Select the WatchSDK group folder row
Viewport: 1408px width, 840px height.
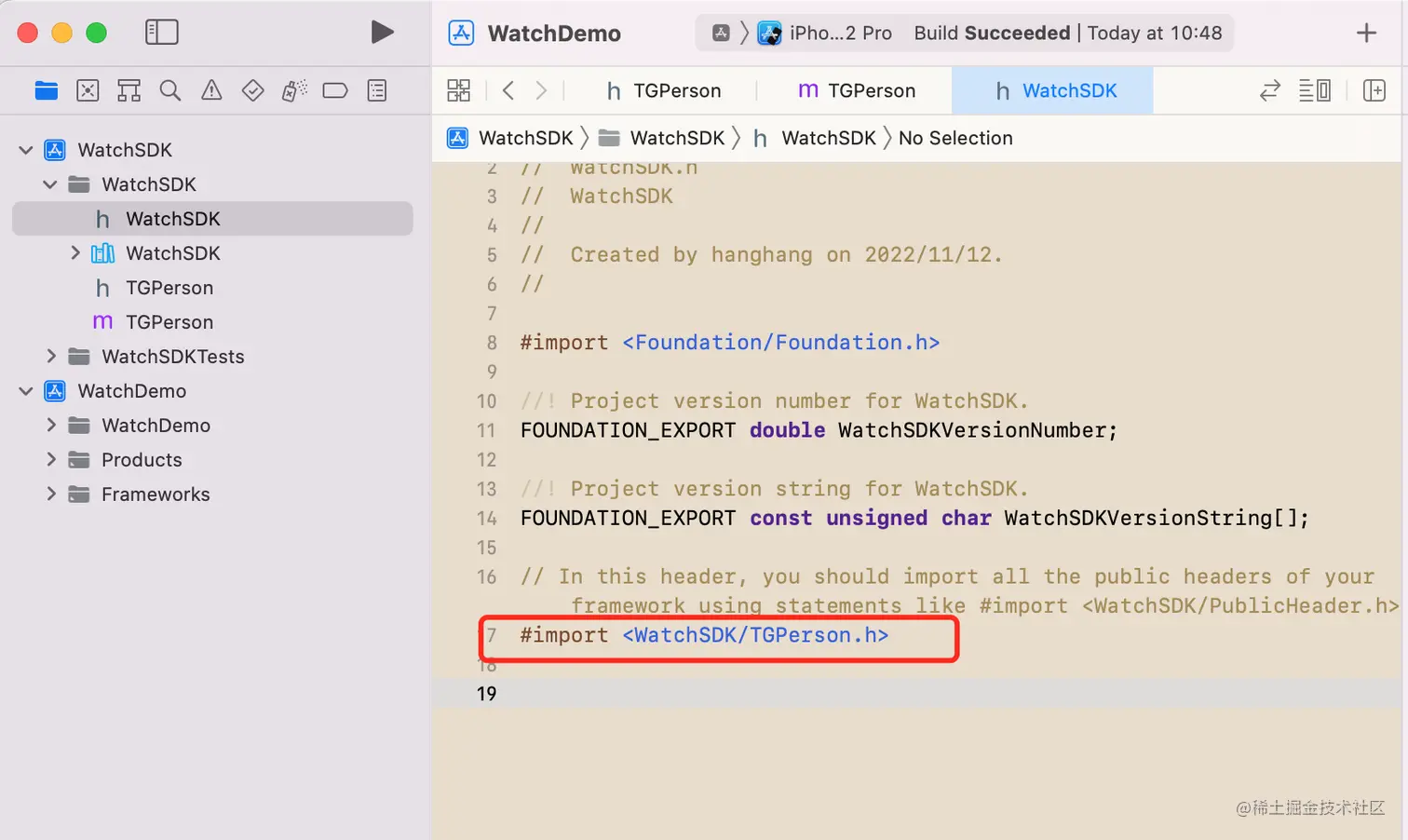pyautogui.click(x=212, y=184)
